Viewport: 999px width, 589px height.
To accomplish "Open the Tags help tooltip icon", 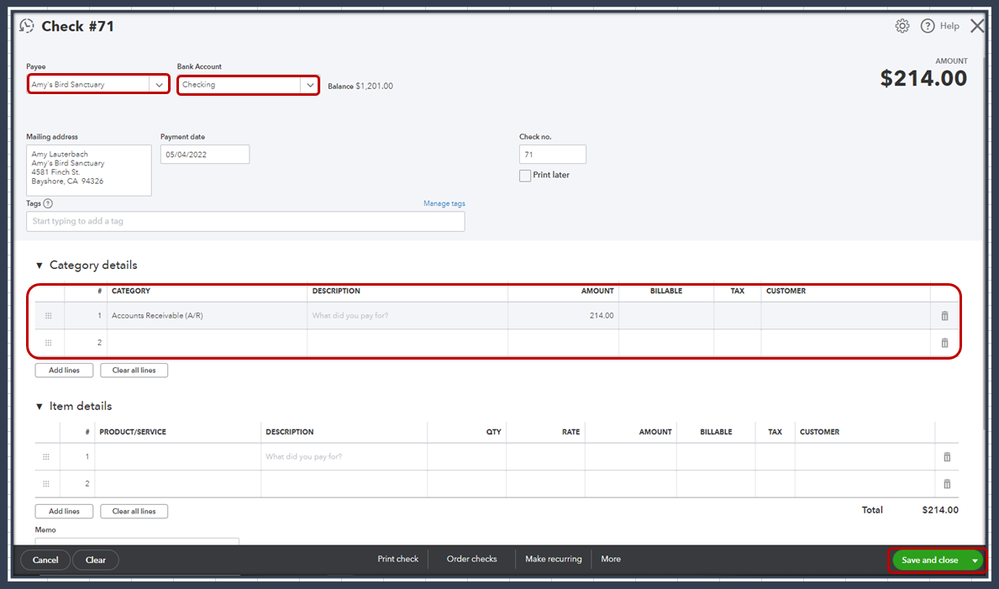I will click(48, 203).
